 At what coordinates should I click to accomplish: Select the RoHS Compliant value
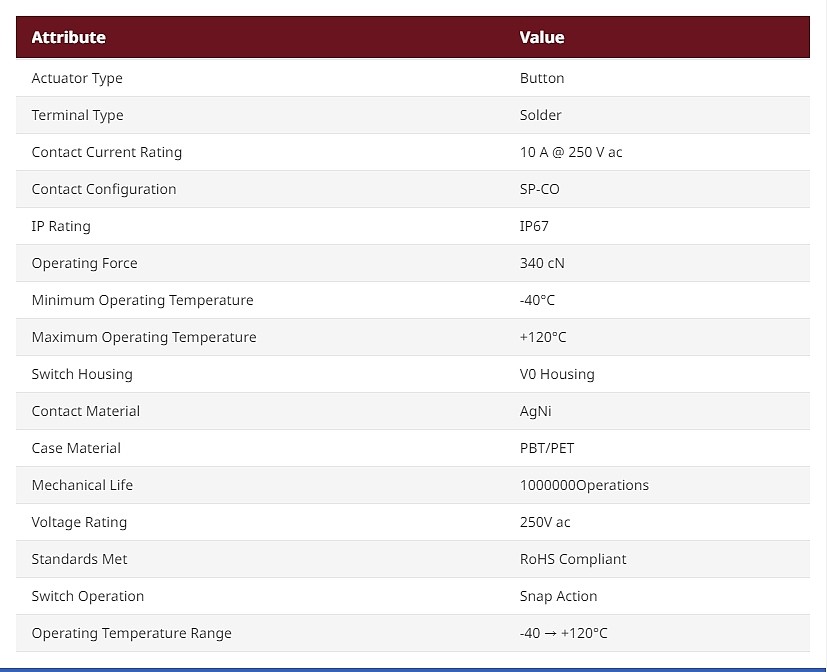[573, 559]
